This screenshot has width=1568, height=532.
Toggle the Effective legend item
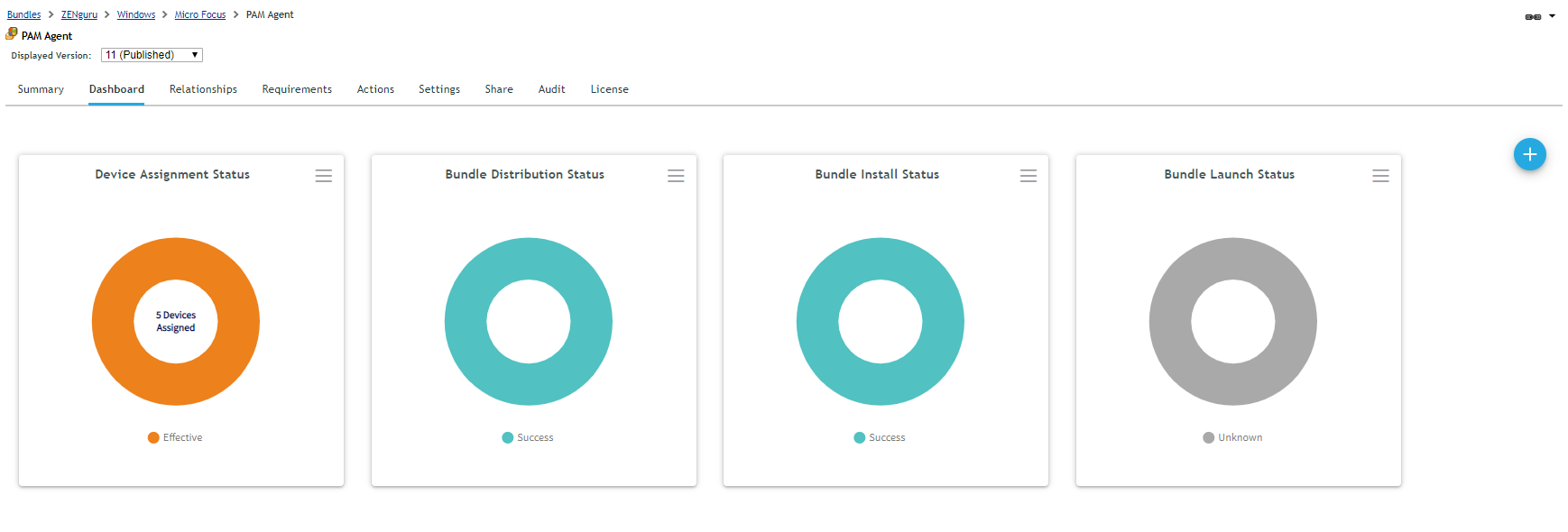tap(175, 437)
